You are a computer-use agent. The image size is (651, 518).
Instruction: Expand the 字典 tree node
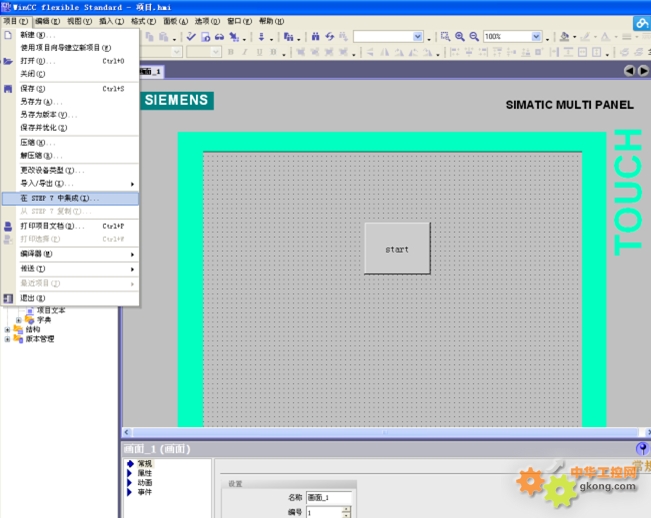click(19, 320)
